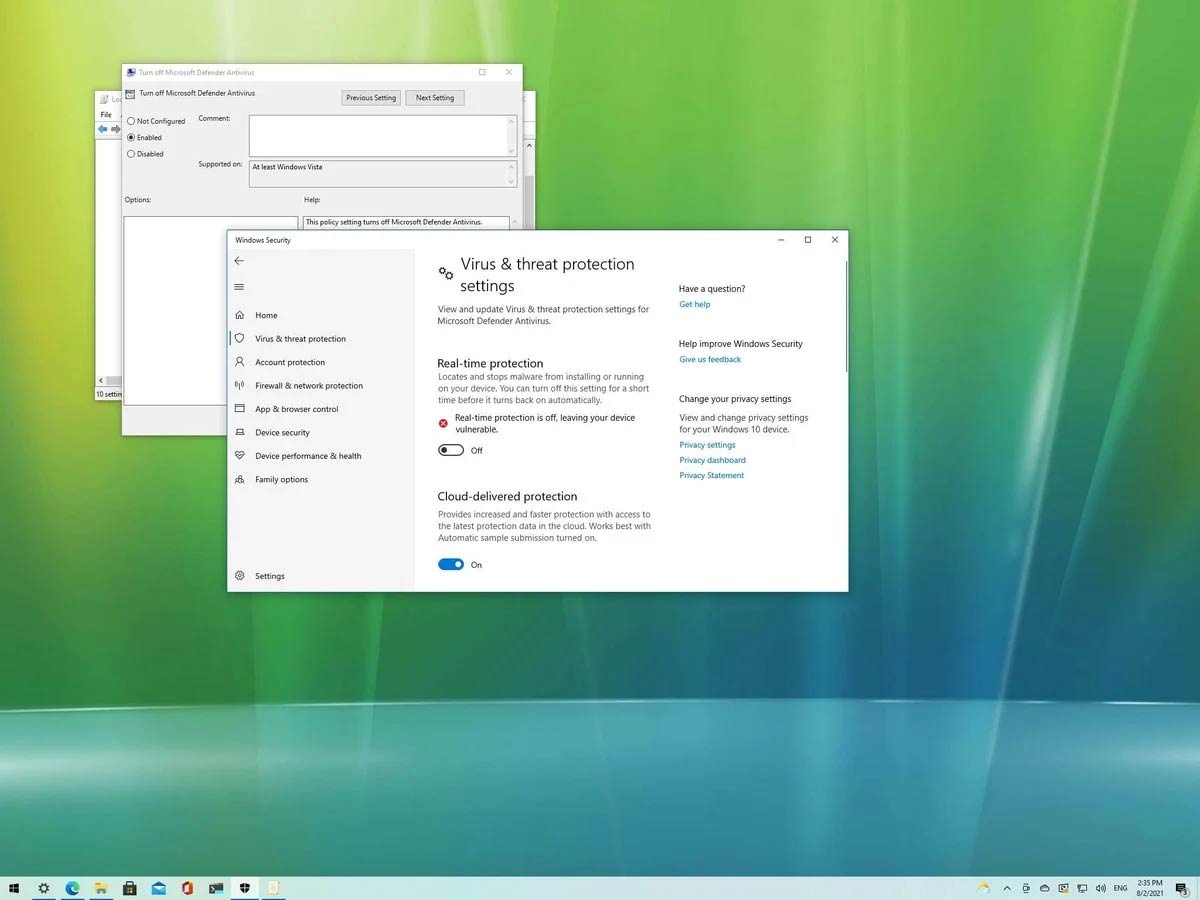Click the Next Setting button in the policy window

435,98
